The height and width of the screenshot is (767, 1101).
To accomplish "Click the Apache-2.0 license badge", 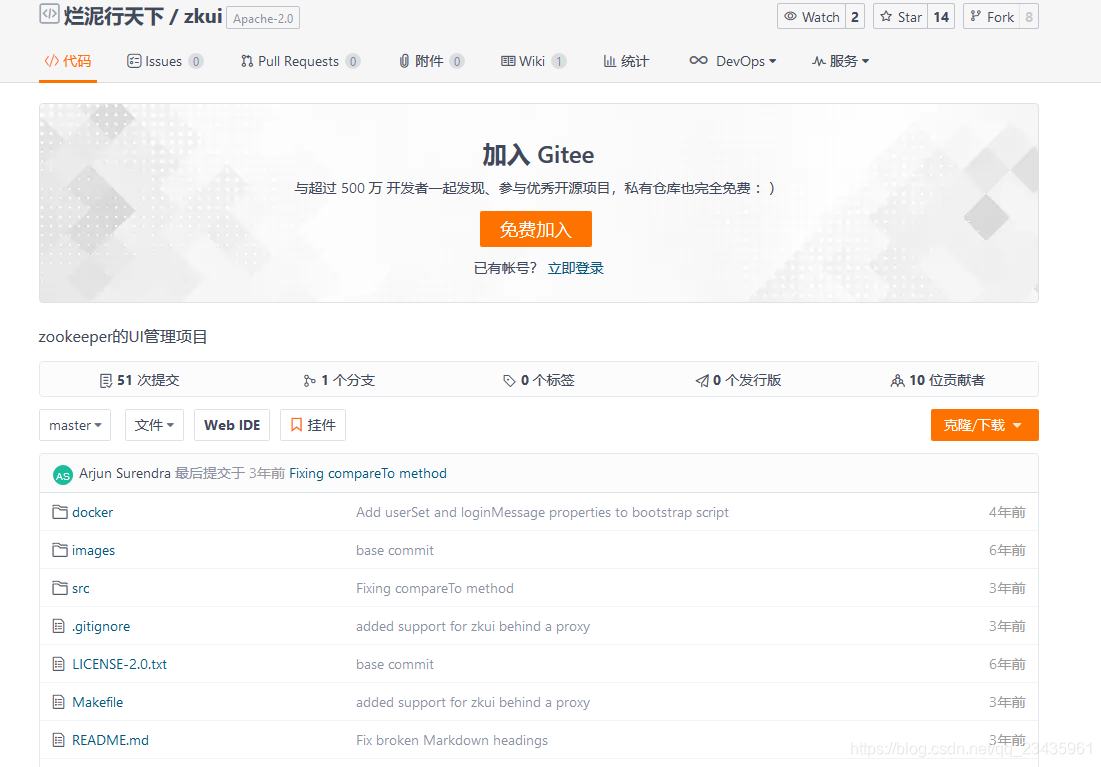I will pos(263,18).
